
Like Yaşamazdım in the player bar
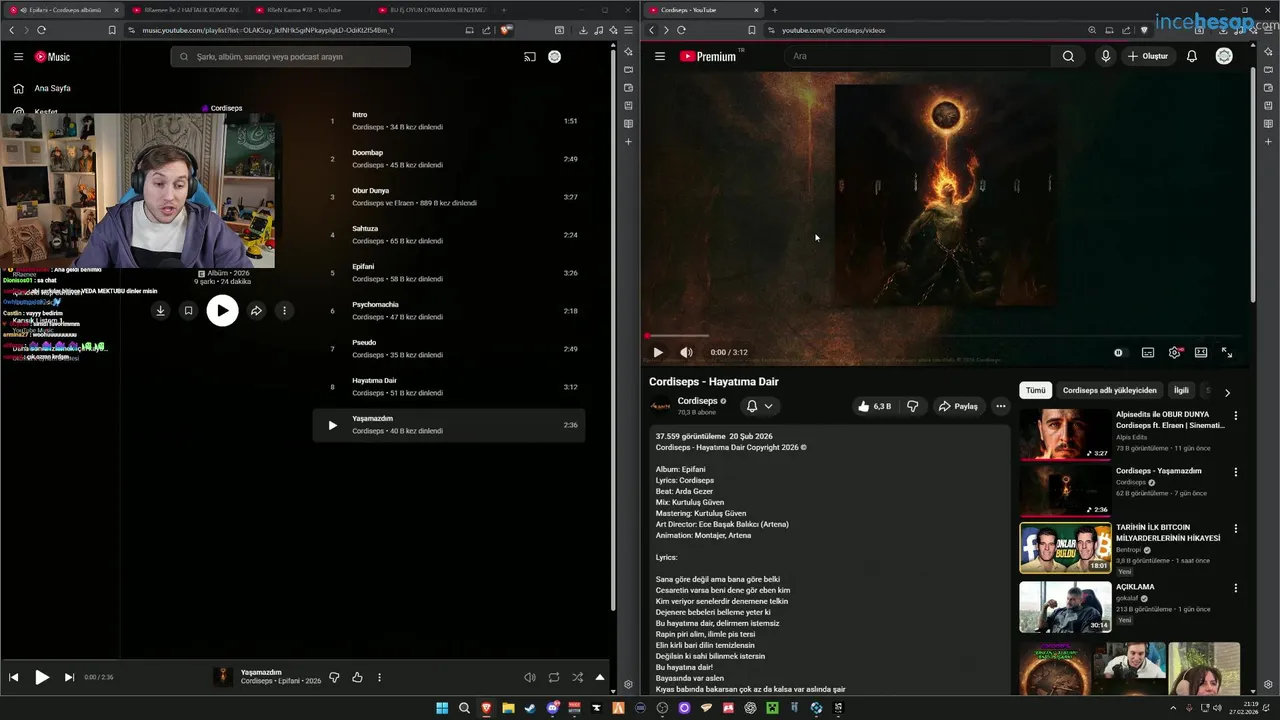(x=357, y=677)
